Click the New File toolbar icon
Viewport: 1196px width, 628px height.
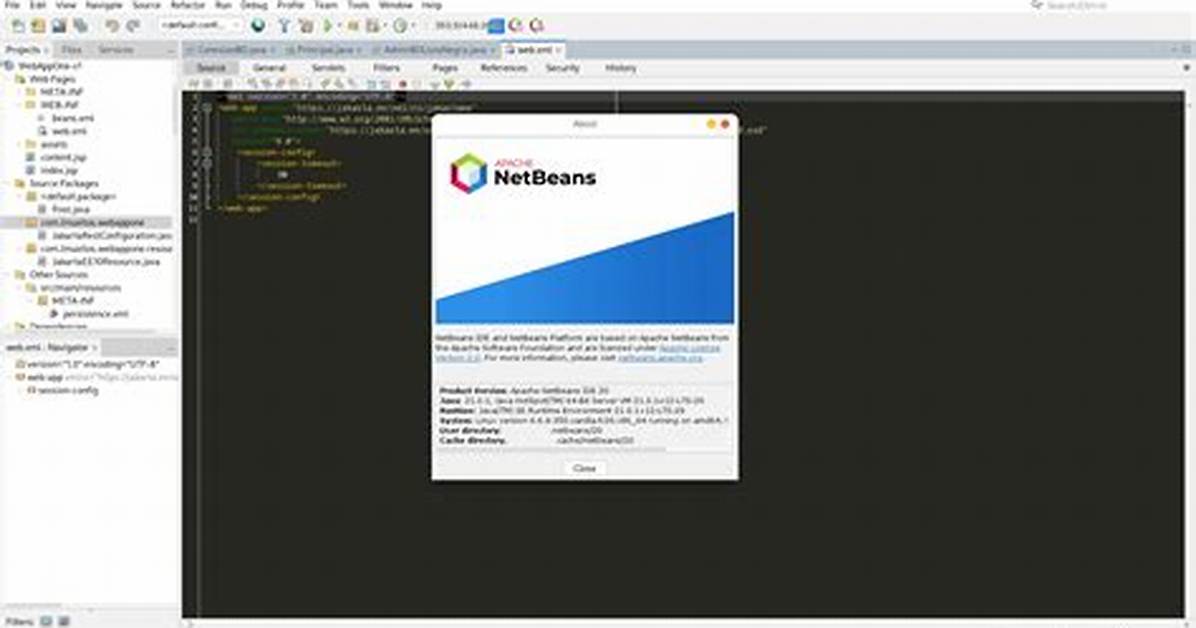(18, 25)
